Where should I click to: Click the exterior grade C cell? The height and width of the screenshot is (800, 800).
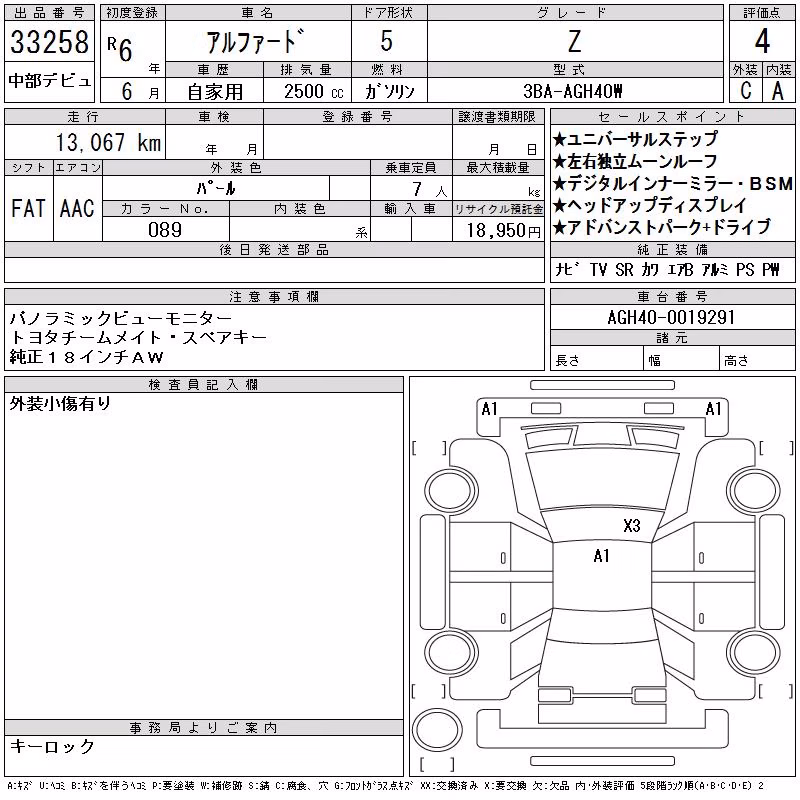pyautogui.click(x=746, y=91)
